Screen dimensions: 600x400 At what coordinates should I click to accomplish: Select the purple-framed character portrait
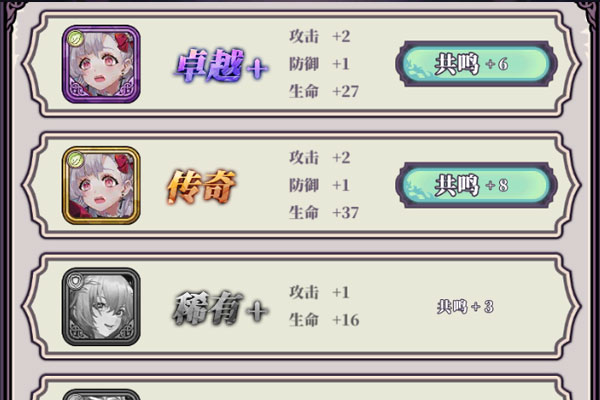(101, 64)
